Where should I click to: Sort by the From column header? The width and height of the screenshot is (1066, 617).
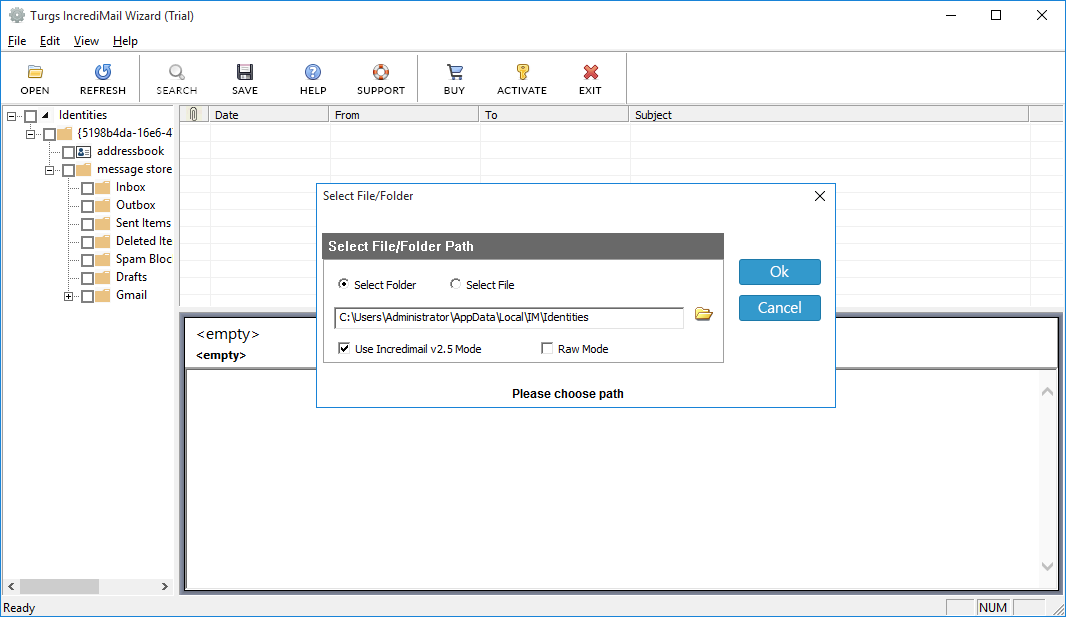pos(404,115)
